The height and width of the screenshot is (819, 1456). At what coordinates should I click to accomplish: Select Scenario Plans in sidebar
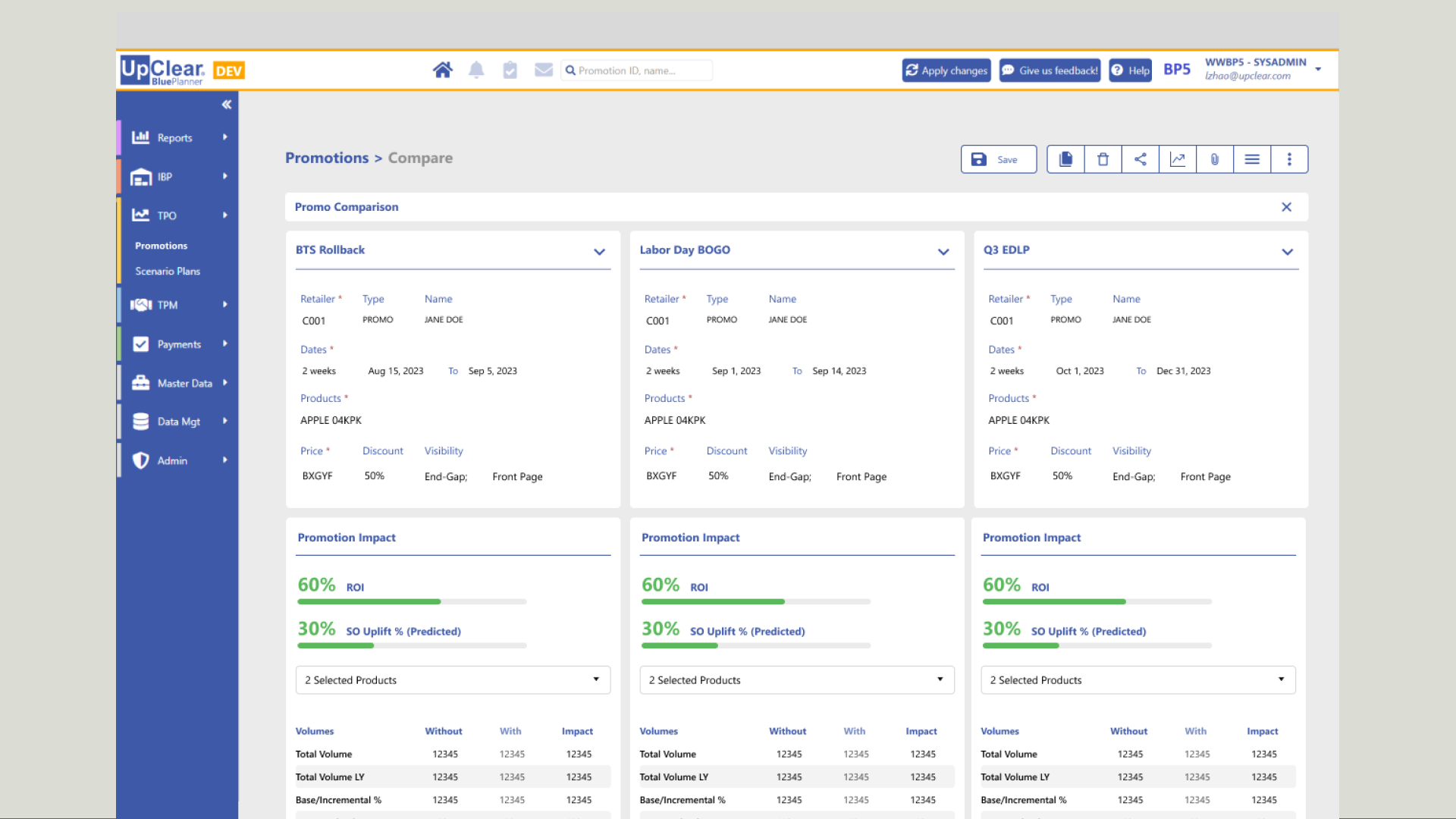168,271
